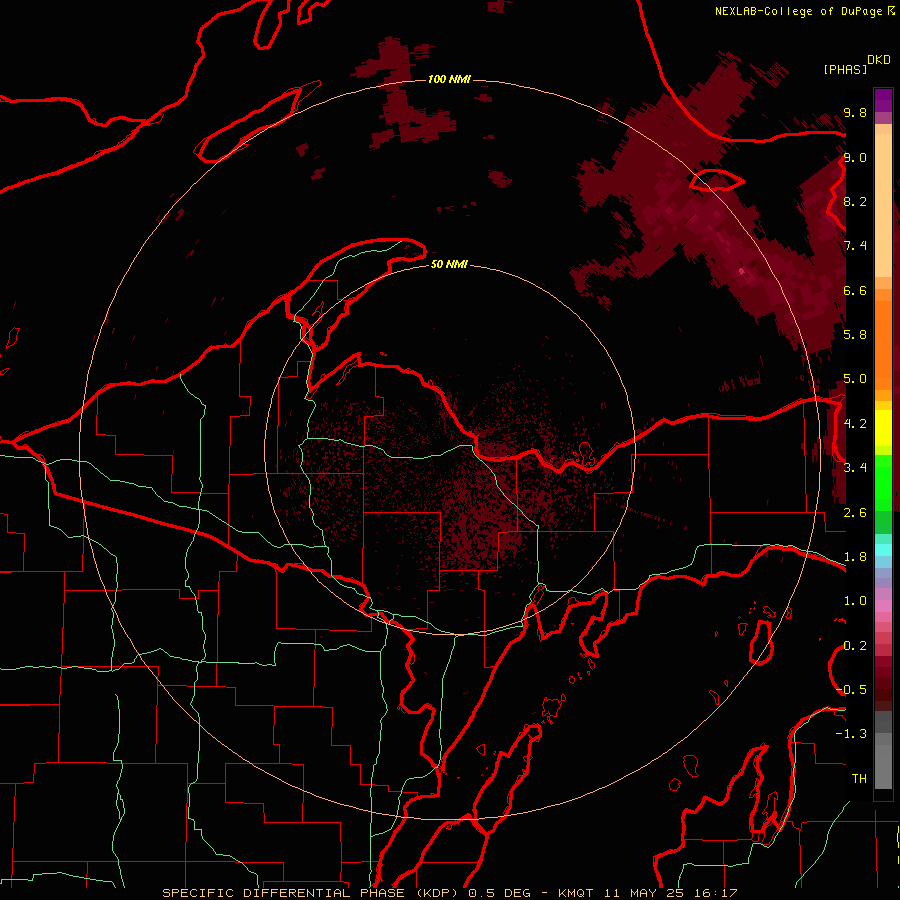The height and width of the screenshot is (900, 900).
Task: Click the 4.2 value on the scale
Action: [855, 424]
